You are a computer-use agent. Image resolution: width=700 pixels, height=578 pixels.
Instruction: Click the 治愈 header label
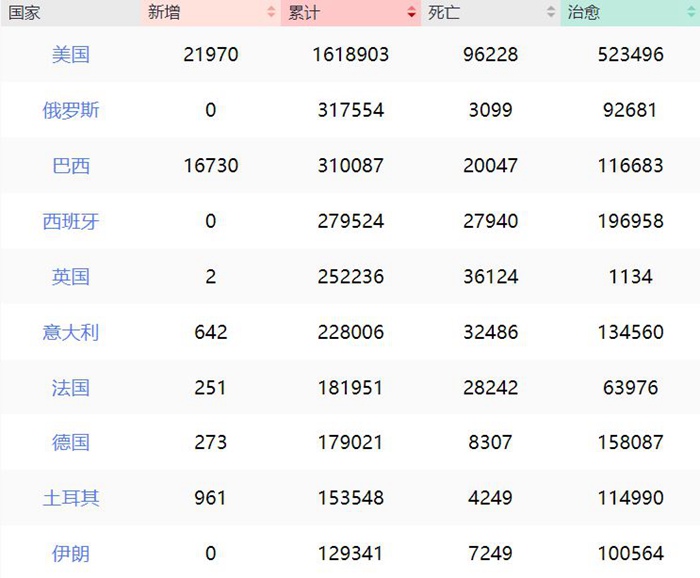pos(584,13)
